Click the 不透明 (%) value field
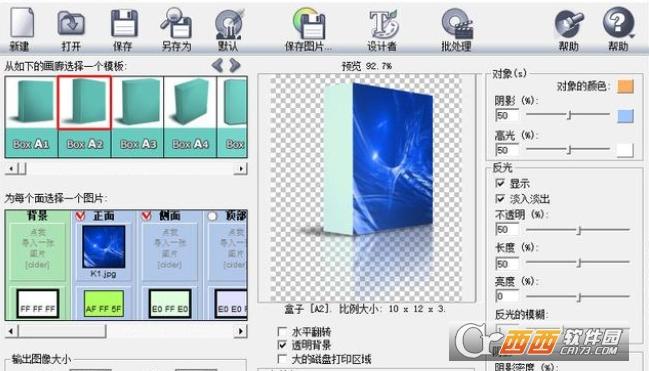Viewport: 649px width, 371px height. [x=507, y=229]
